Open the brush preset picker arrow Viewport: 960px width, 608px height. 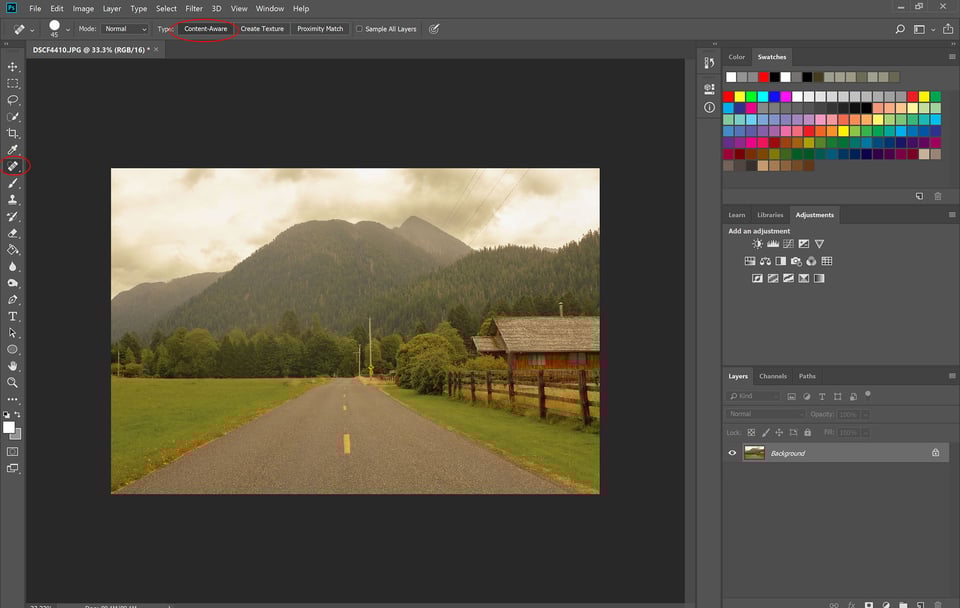pyautogui.click(x=67, y=29)
